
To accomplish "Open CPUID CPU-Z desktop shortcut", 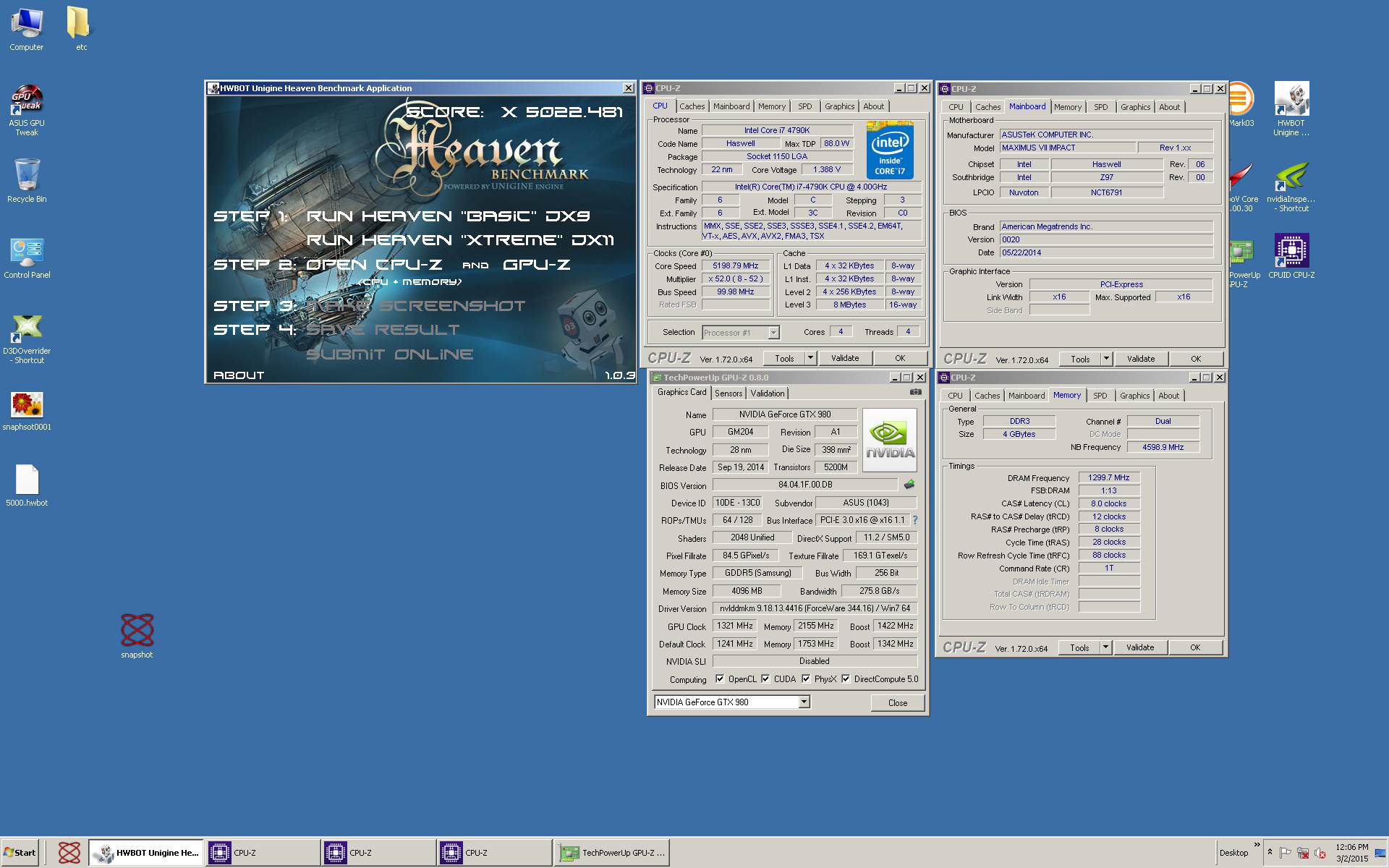I will click(1291, 255).
